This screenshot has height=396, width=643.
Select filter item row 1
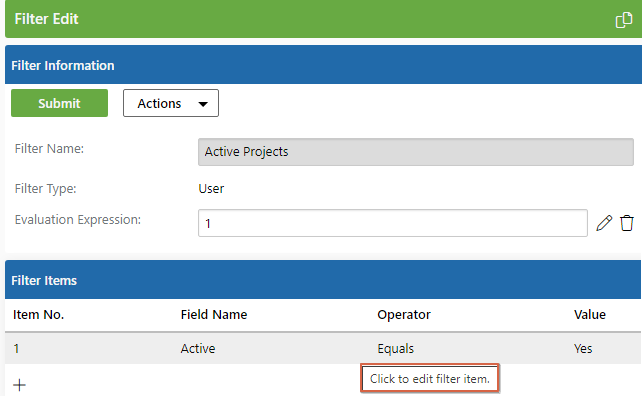click(x=323, y=348)
